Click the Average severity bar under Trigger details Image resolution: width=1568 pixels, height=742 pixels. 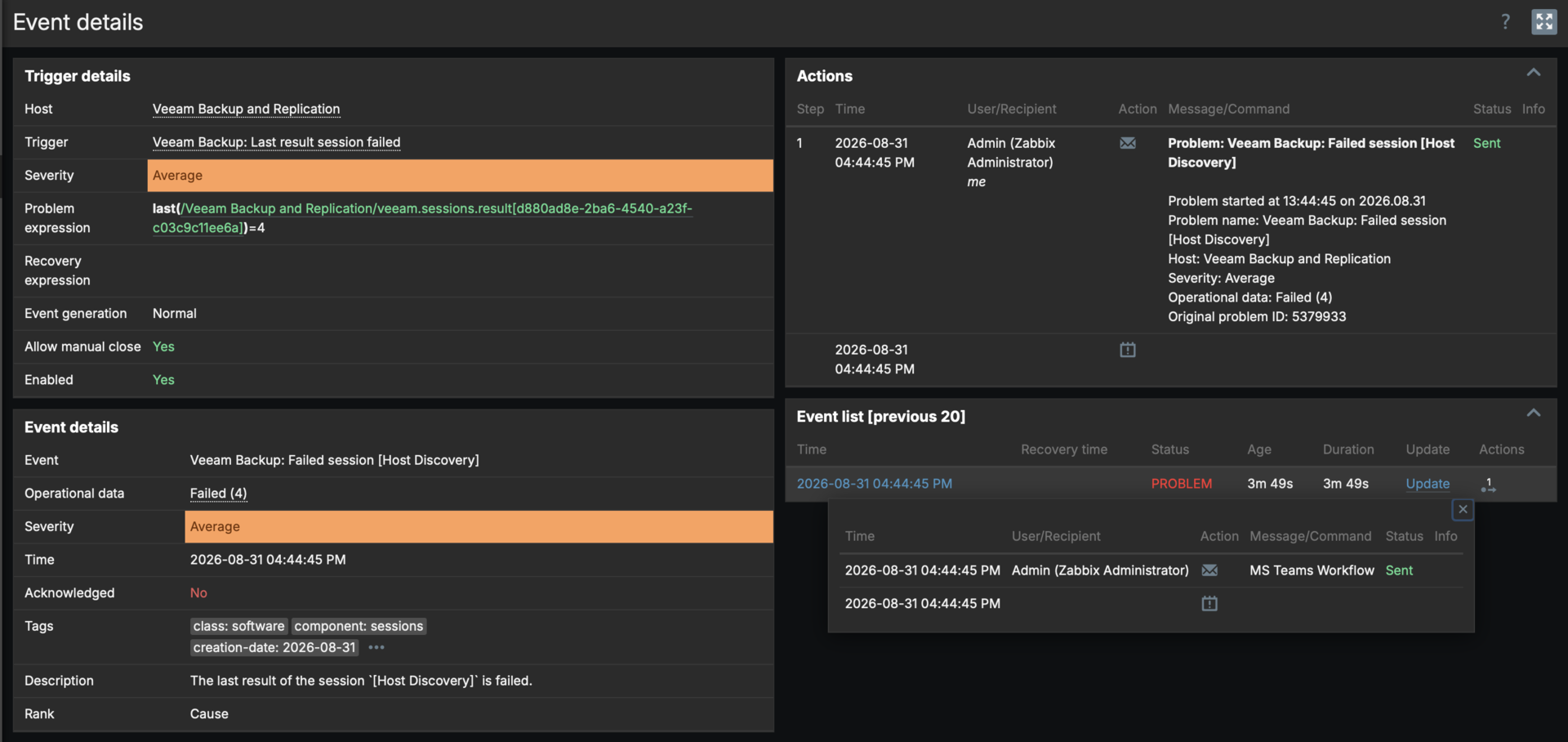point(460,176)
